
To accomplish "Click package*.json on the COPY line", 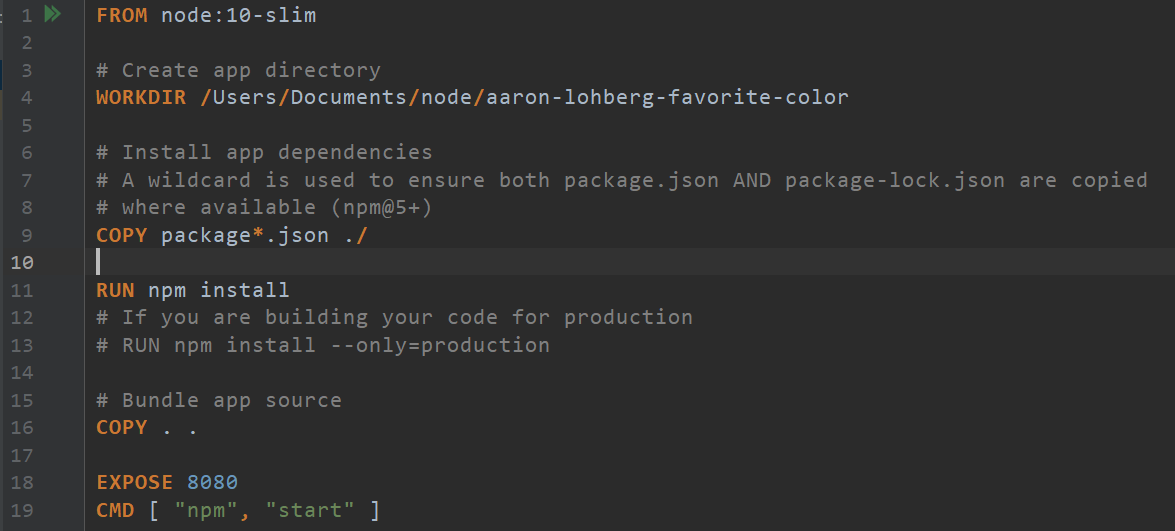I will click(244, 236).
